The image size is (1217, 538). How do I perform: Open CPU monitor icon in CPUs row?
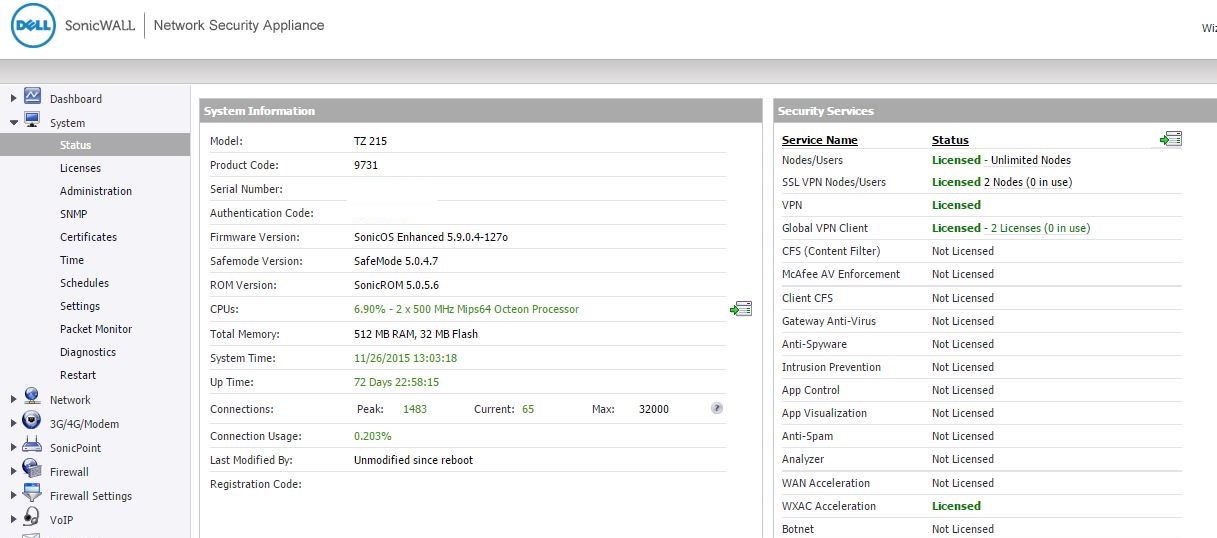741,309
